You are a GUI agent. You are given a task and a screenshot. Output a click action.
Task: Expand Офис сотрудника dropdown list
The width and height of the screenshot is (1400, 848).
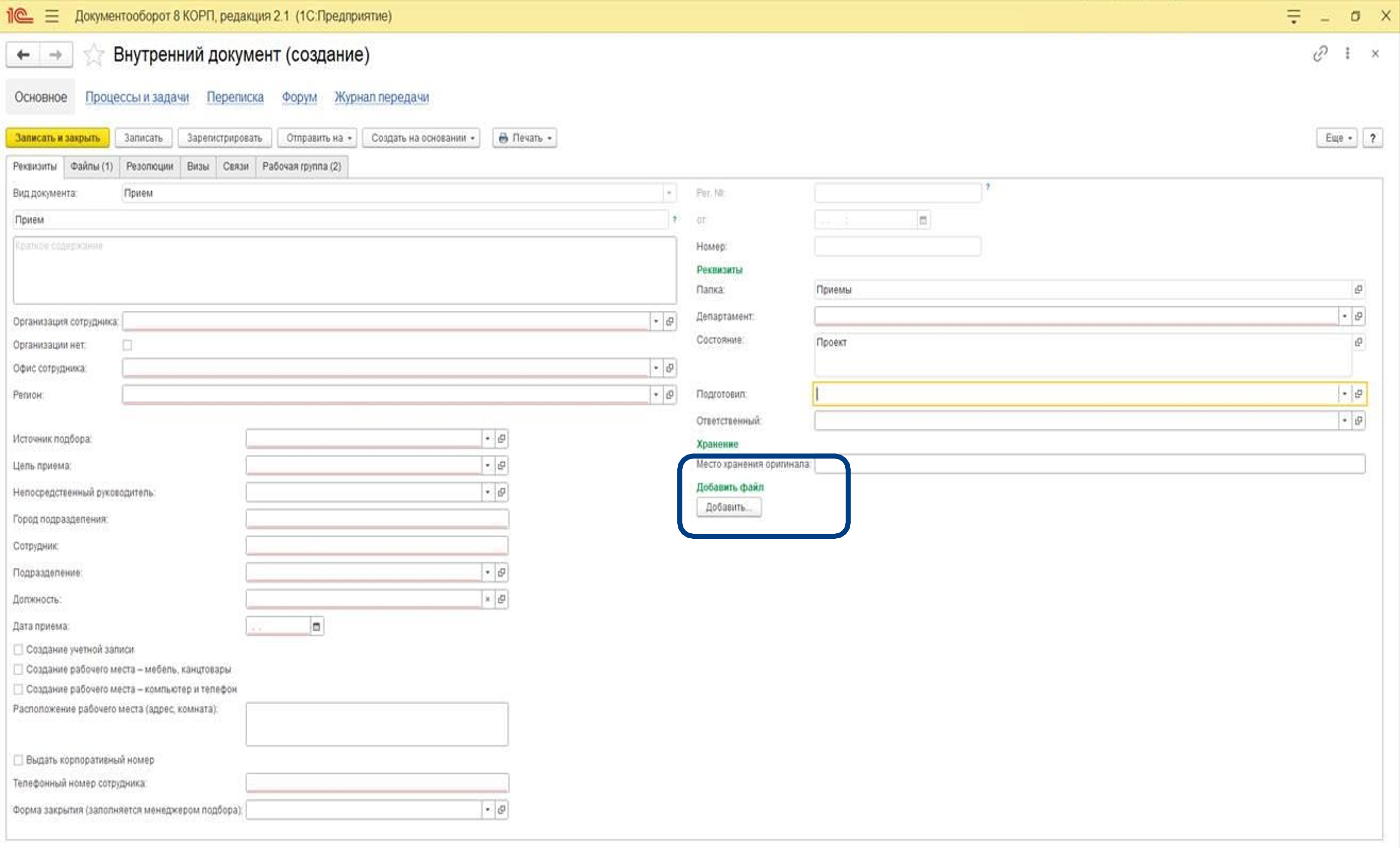[656, 368]
